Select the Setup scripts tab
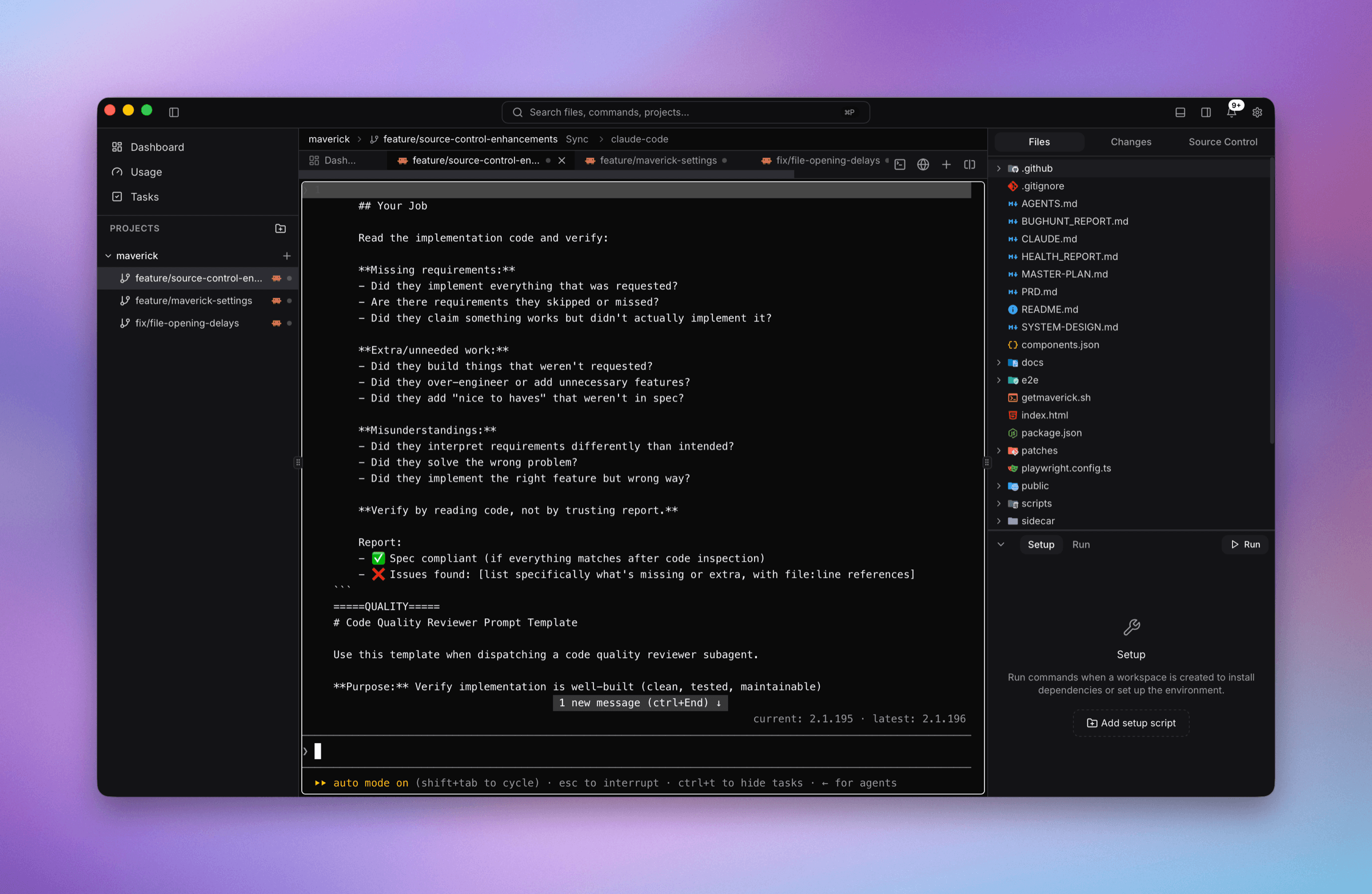 [x=1040, y=545]
